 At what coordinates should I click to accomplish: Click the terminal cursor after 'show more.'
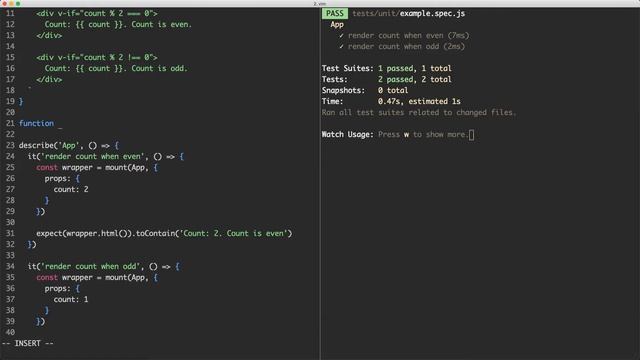[471, 135]
